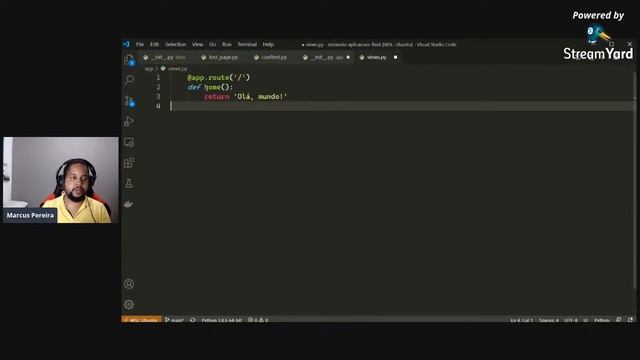
Task: Open the Run and Debug view
Action: [x=129, y=121]
